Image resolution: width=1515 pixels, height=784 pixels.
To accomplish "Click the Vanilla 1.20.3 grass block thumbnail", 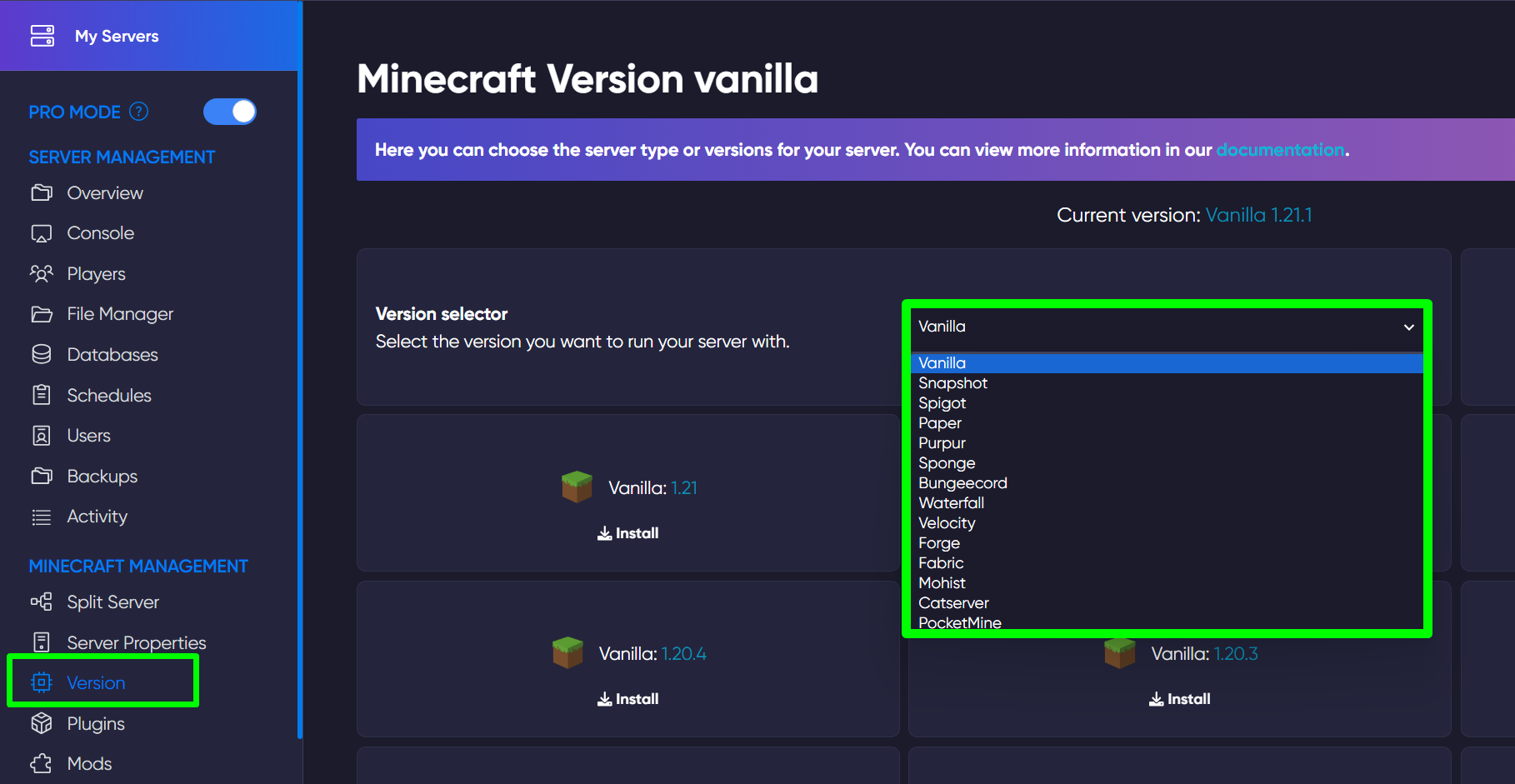I will coord(1120,653).
